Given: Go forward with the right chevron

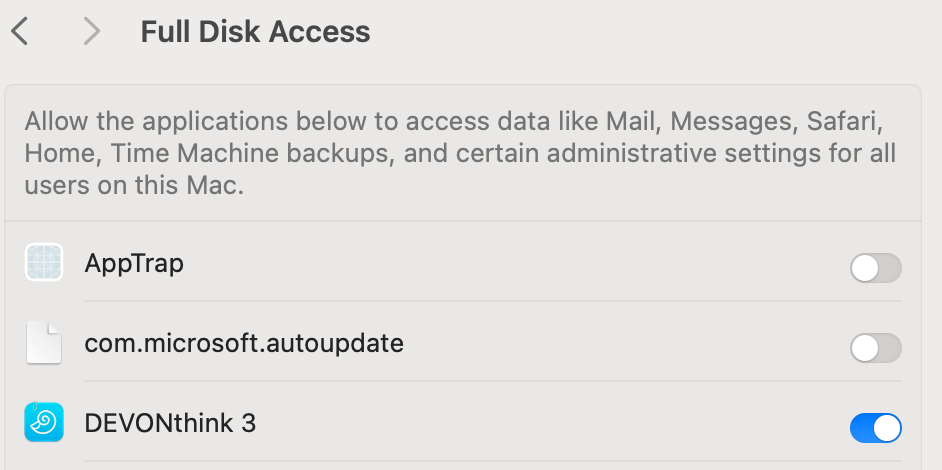Looking at the screenshot, I should 92,32.
